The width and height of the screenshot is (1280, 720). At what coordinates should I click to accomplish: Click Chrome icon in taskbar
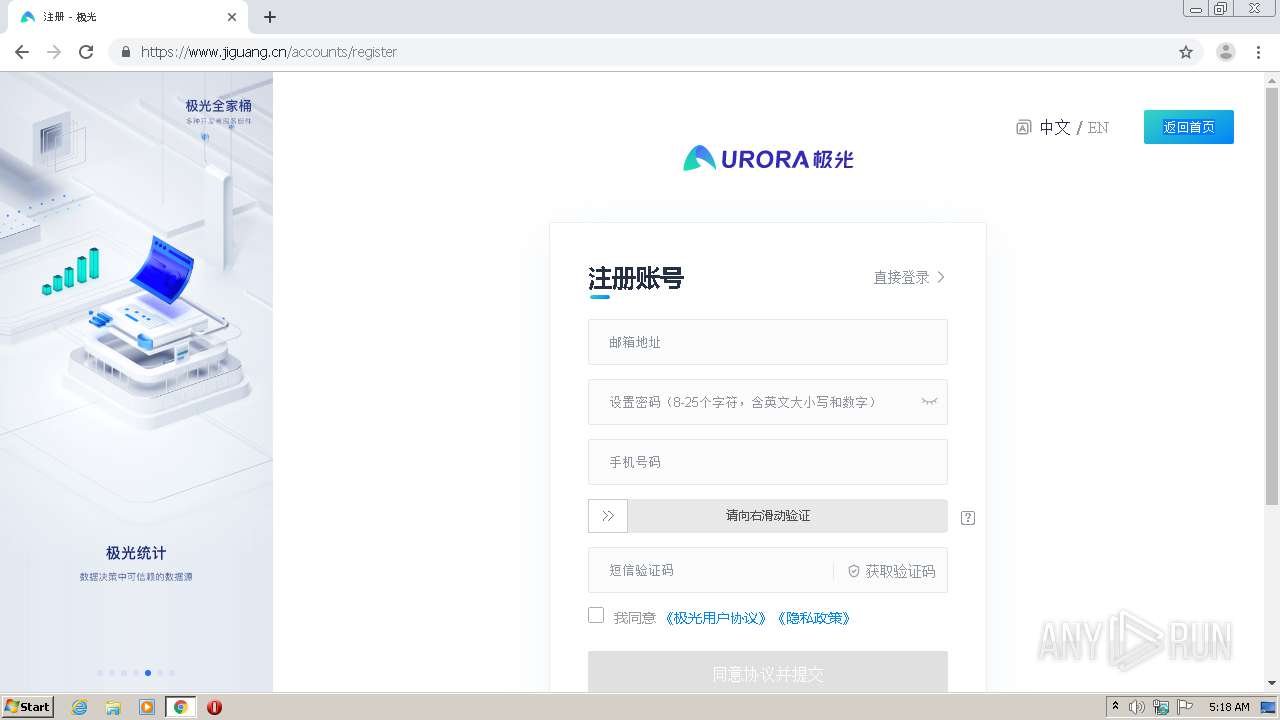click(180, 707)
